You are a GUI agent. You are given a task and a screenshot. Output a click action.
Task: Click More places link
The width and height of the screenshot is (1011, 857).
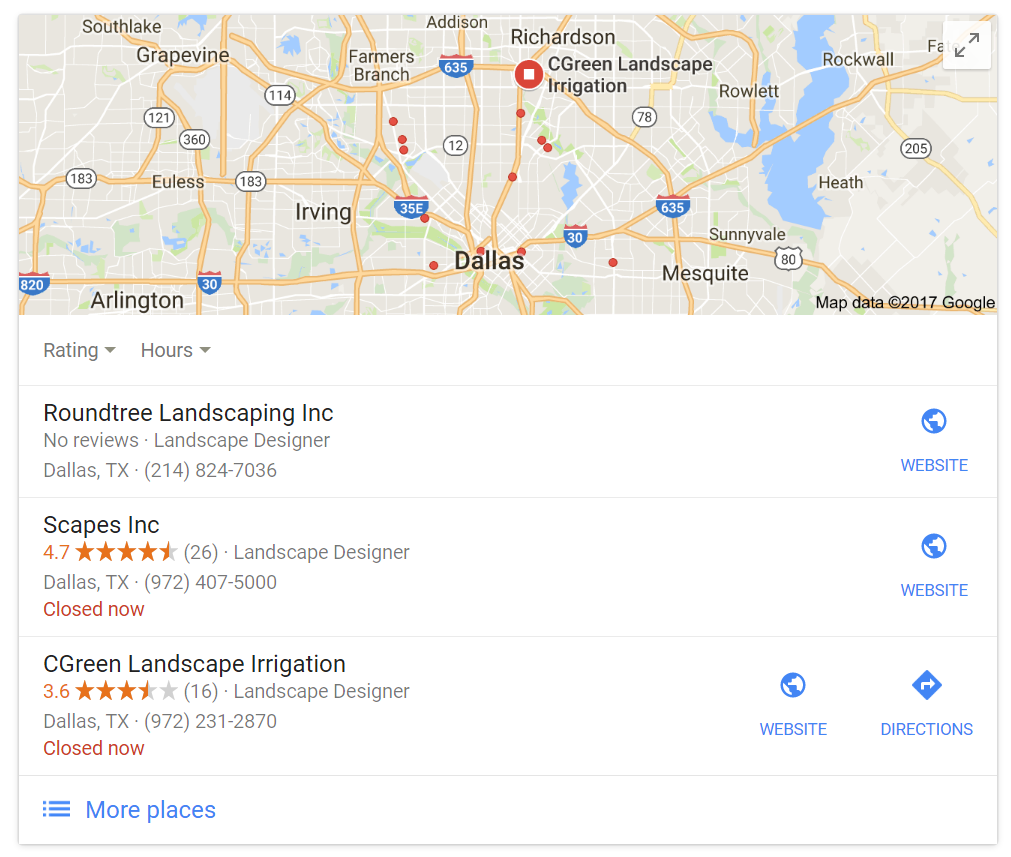[150, 809]
